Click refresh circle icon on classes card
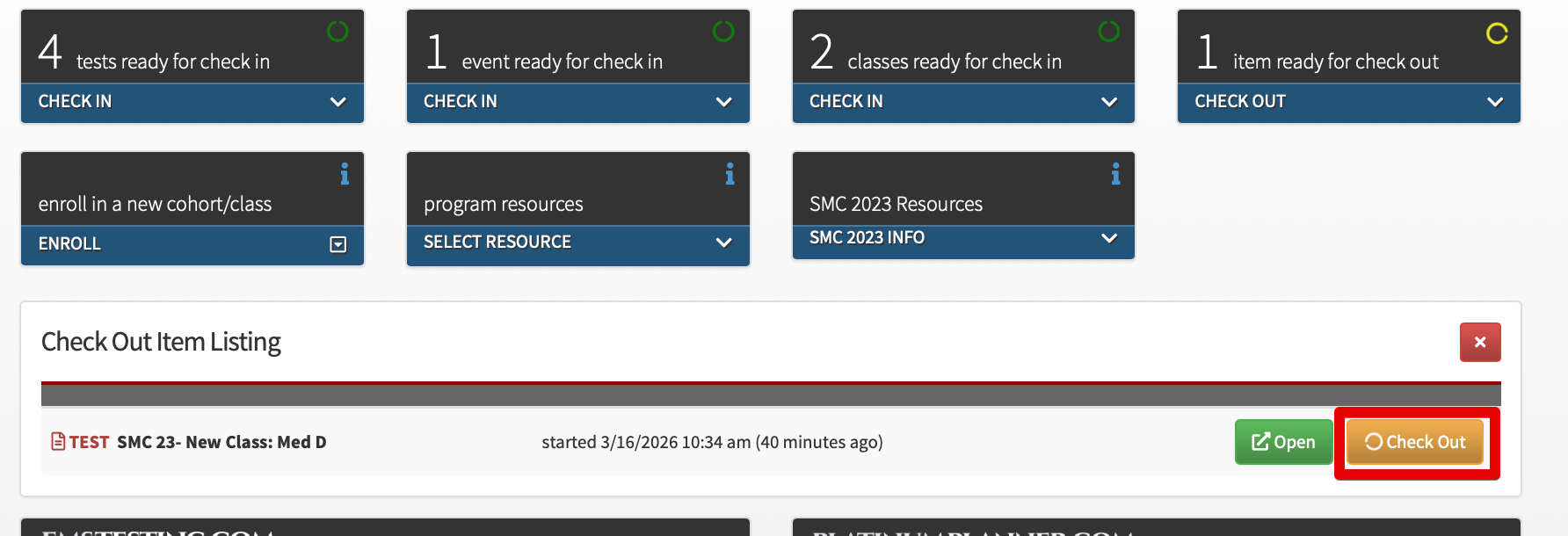 [x=1109, y=32]
